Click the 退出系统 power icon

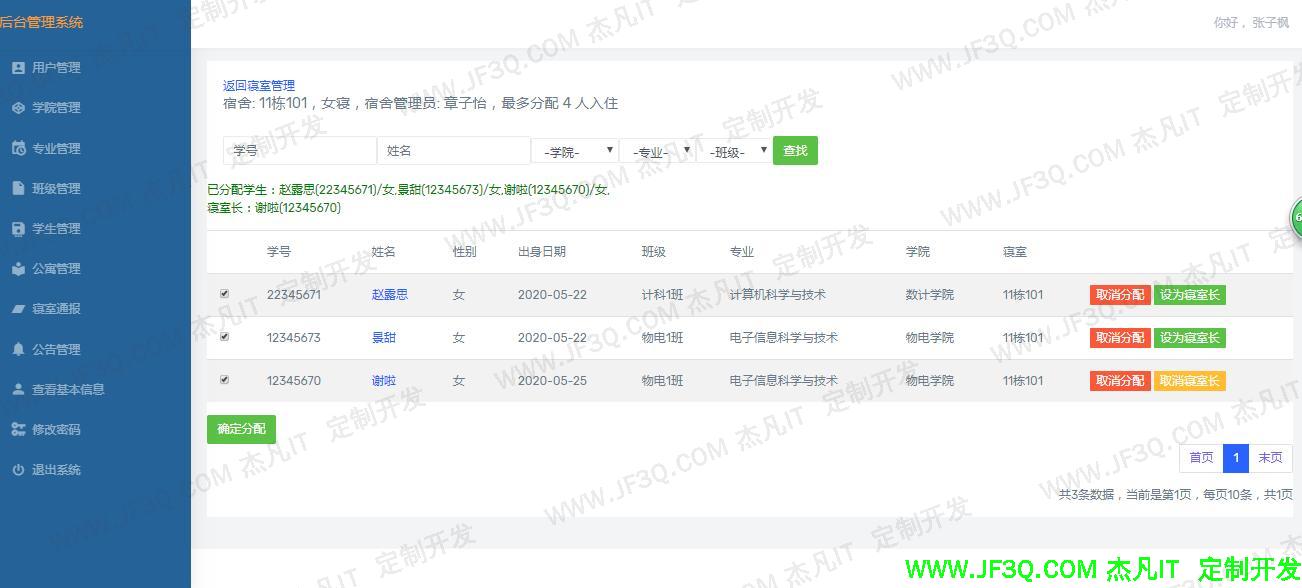click(18, 470)
